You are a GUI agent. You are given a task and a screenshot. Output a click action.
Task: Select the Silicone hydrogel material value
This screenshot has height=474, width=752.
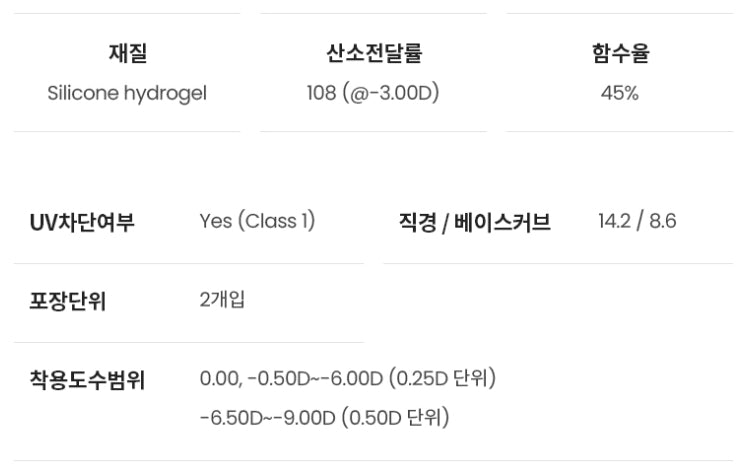coord(127,94)
